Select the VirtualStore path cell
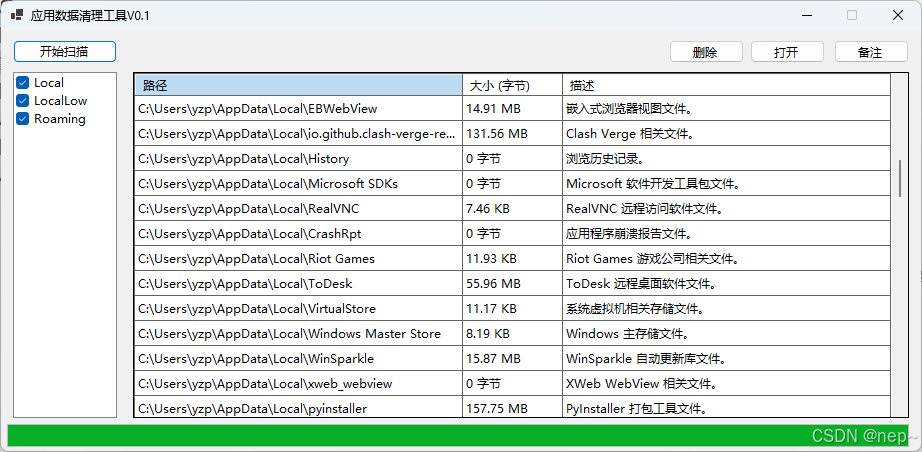 pos(299,309)
